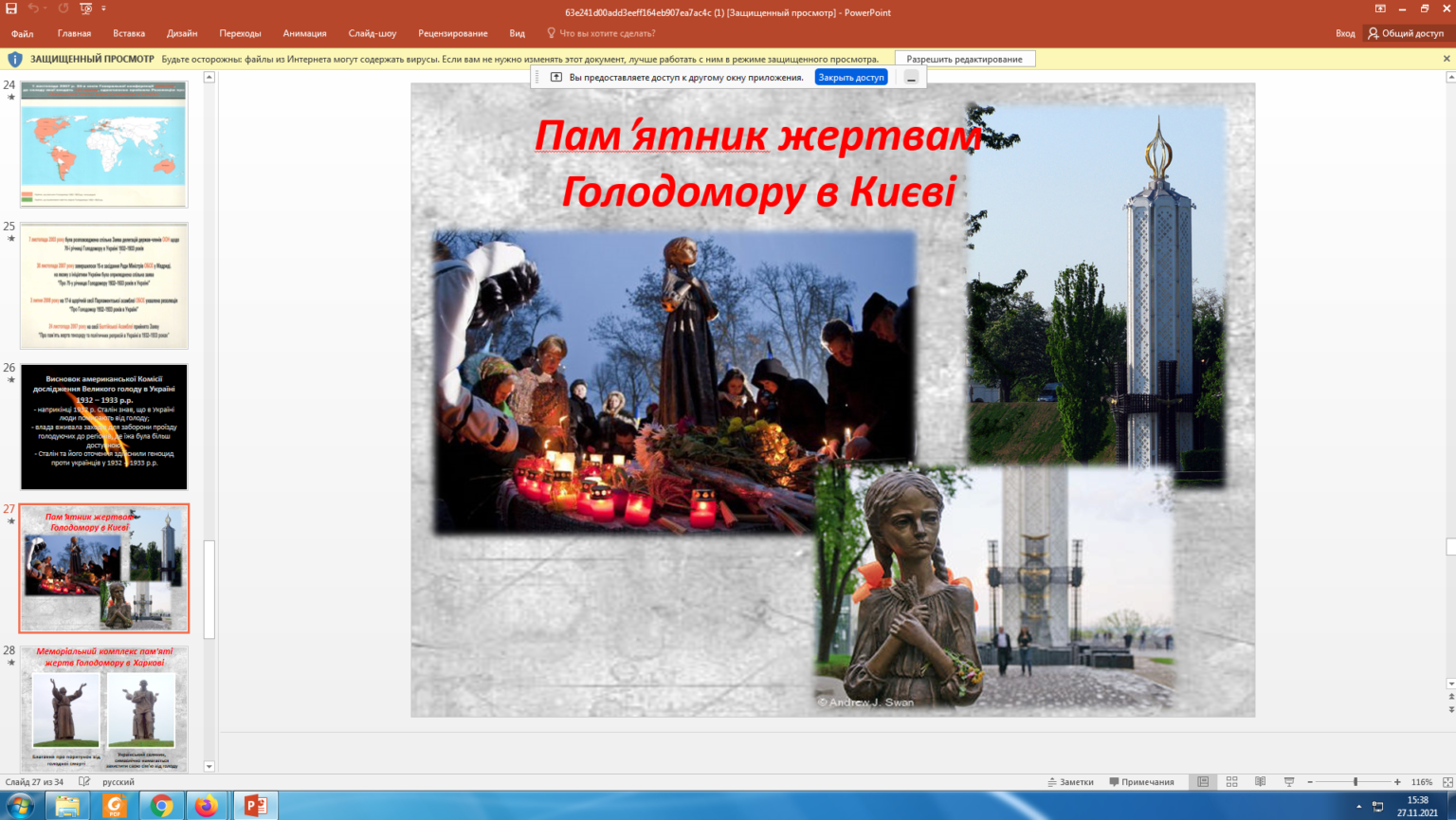This screenshot has height=820, width=1456.
Task: Expand the Customize Quick Access Toolbar dropdown
Action: click(x=103, y=9)
